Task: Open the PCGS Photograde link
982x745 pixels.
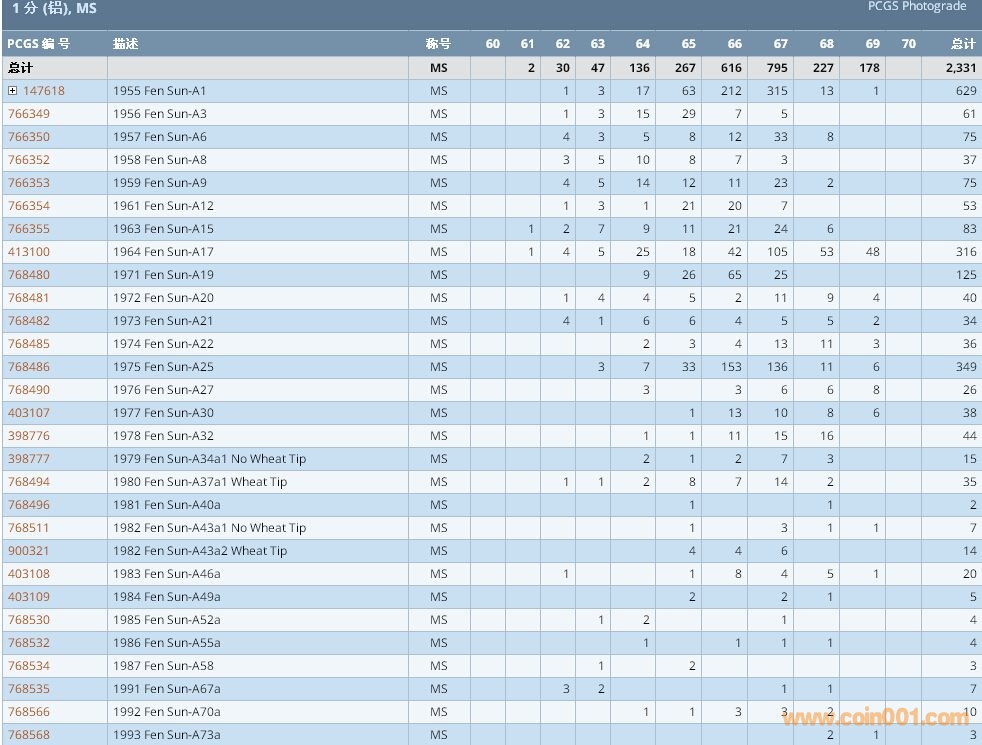Action: point(917,7)
